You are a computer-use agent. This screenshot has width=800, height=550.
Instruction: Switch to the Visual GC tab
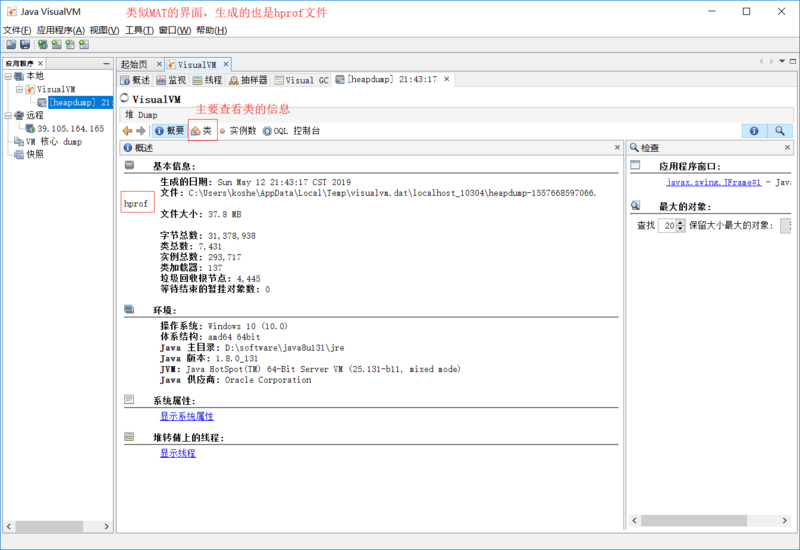coord(302,80)
